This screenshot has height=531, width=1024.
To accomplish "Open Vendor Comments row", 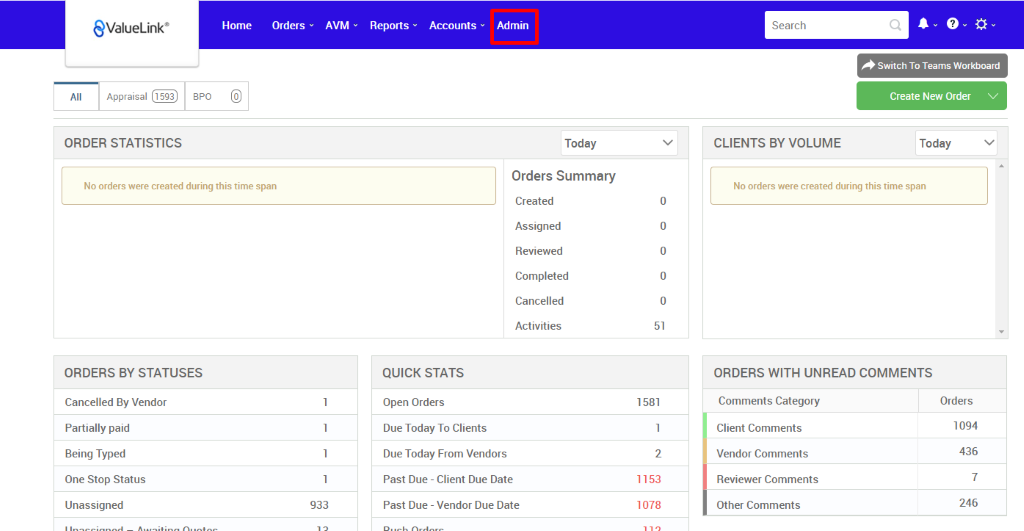I will point(855,452).
